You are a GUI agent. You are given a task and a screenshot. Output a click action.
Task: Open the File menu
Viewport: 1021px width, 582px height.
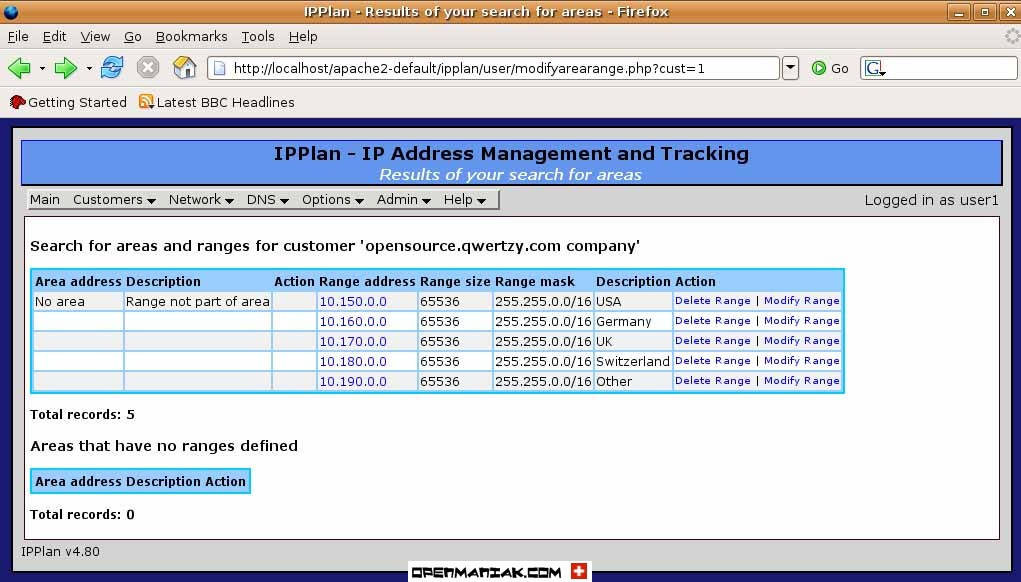(x=18, y=36)
